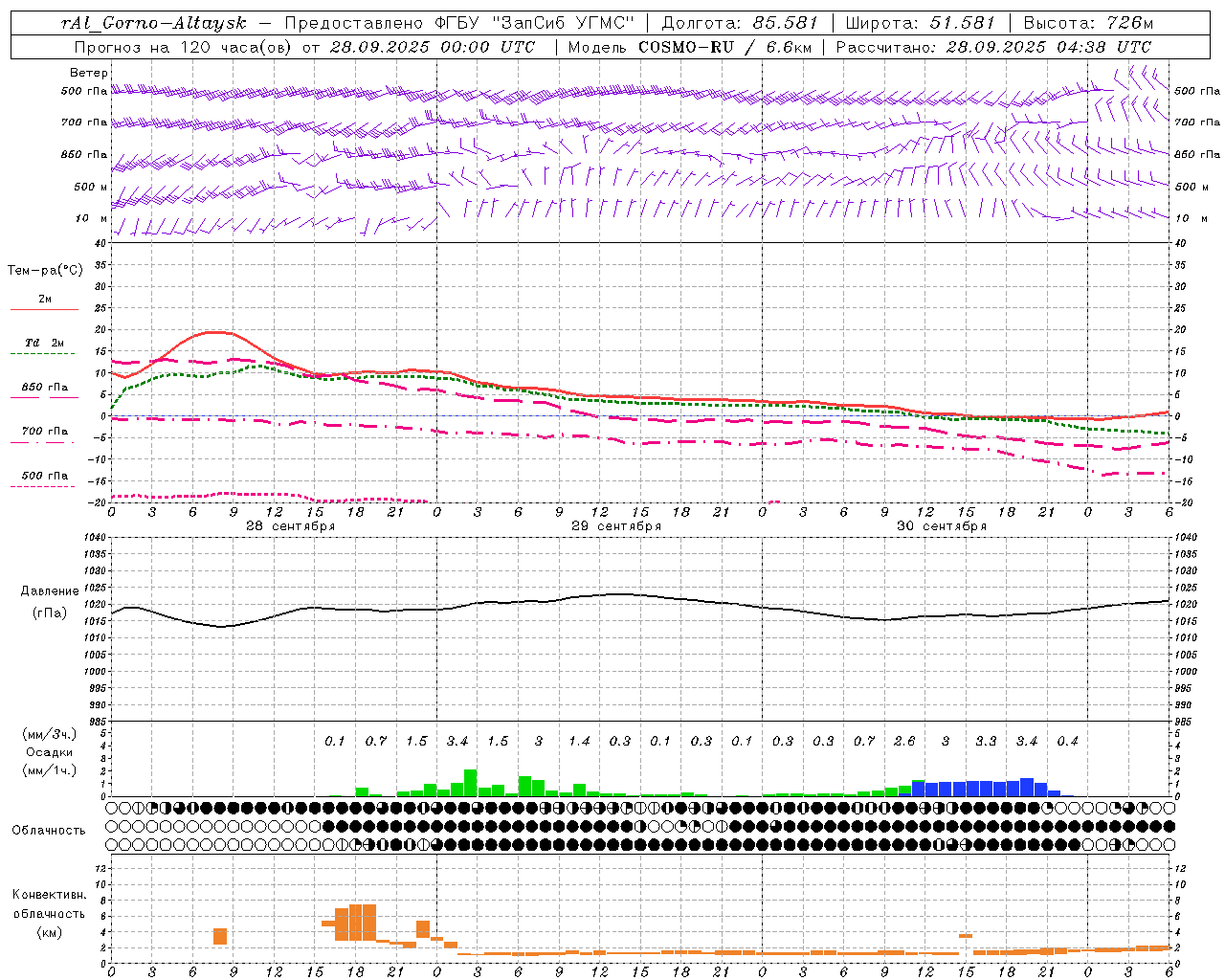This screenshot has width=1225, height=980.
Task: Click the isolated orange convective bar on 28 сентября morning
Action: 220,937
